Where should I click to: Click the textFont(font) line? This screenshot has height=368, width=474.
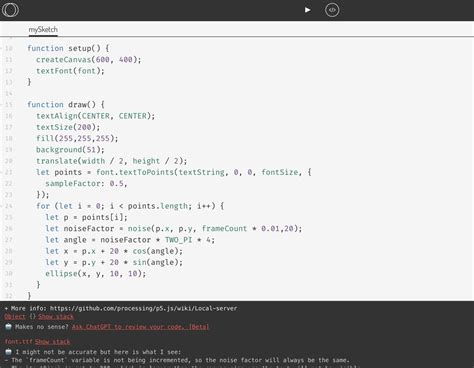click(70, 71)
